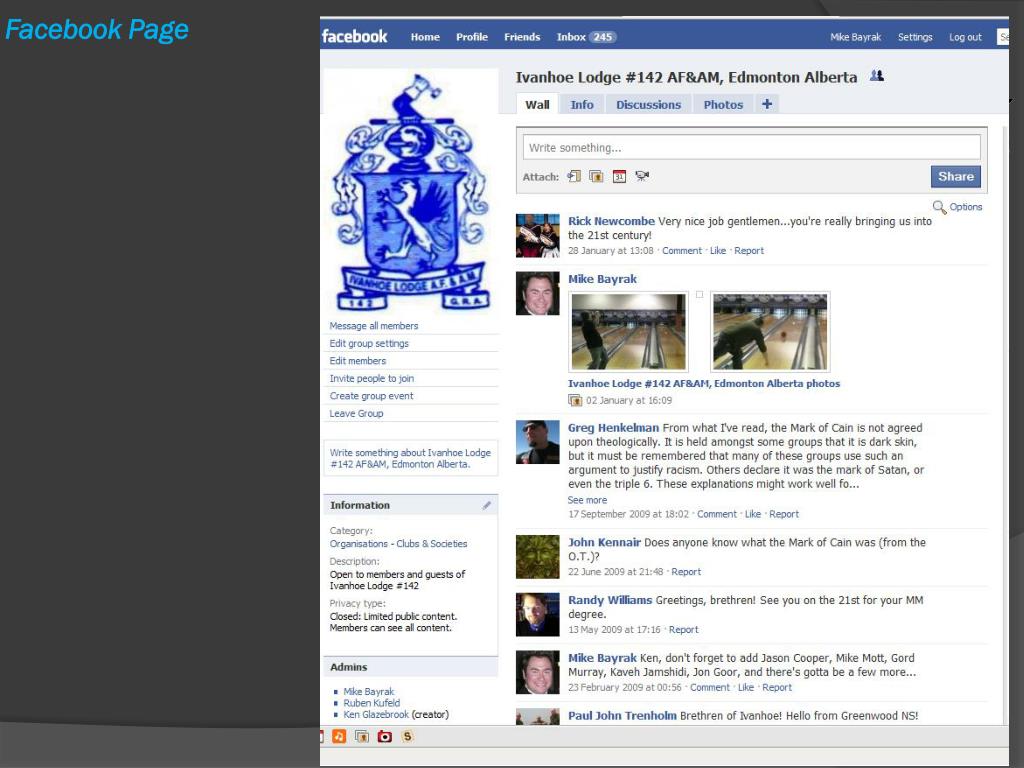Viewport: 1024px width, 768px height.
Task: Click Invite people to join
Action: 372,379
